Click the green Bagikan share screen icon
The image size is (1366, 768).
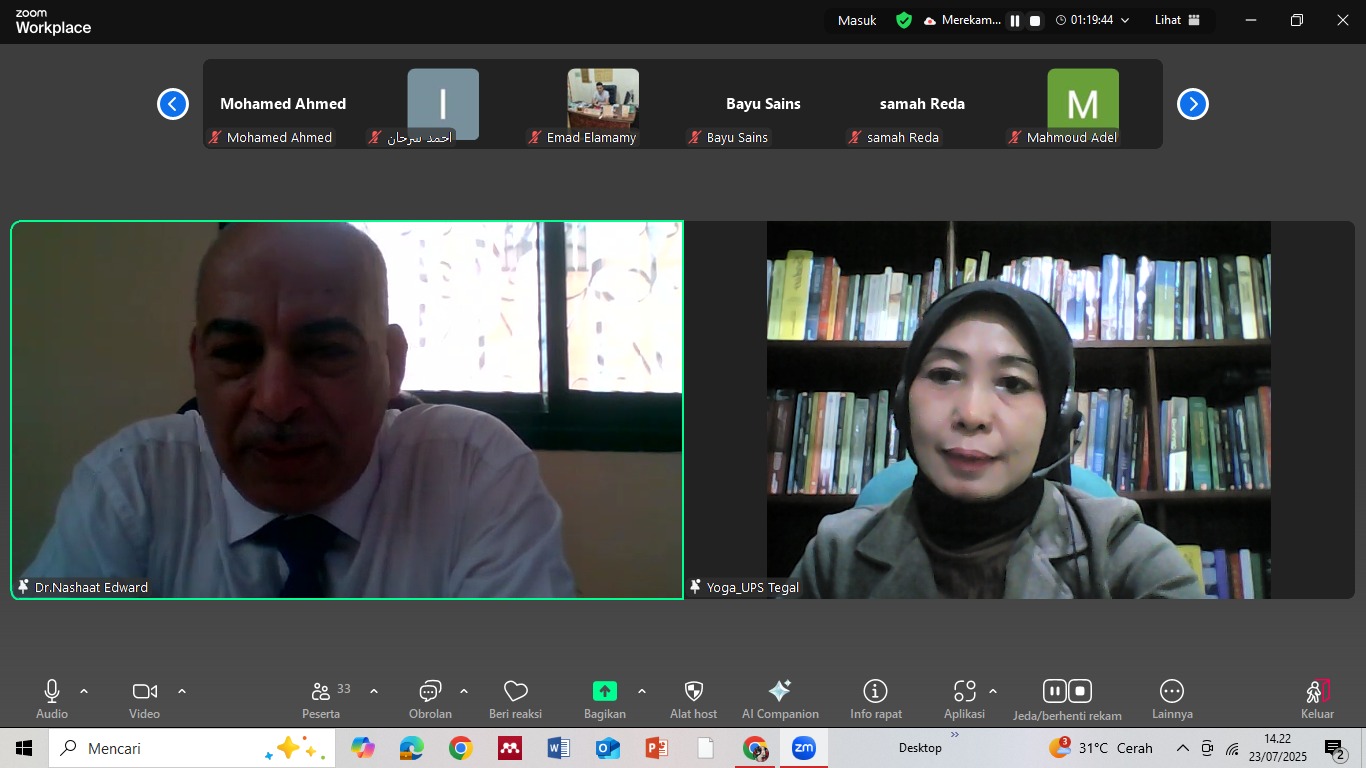pos(604,691)
